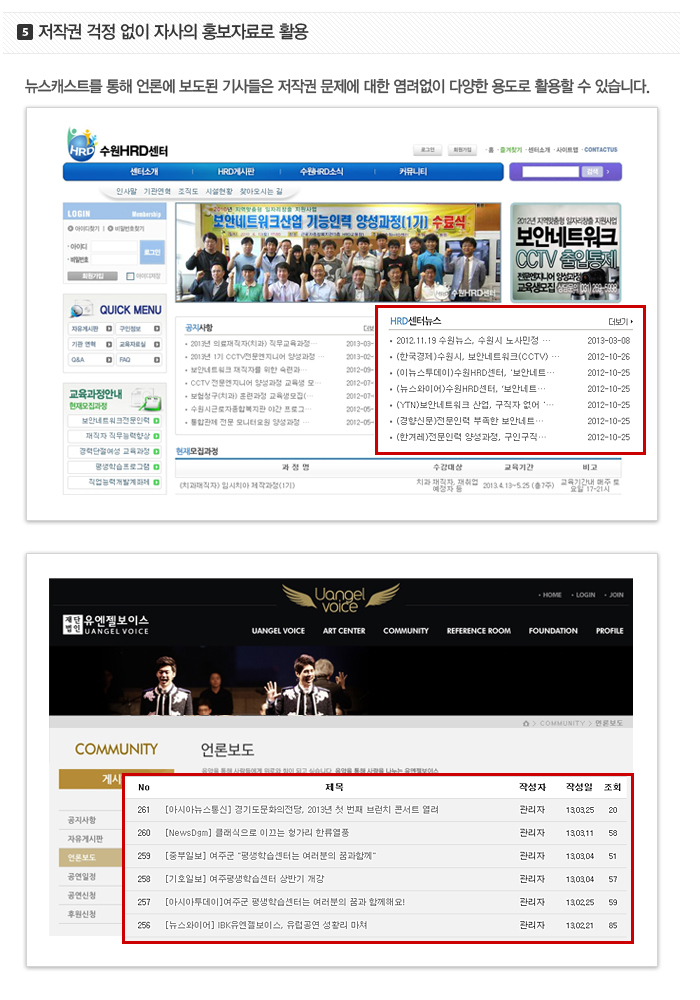Screen dimensions: 700x1000
Task: Click green icon beside 경력단절여성 교육과정
Action: pyautogui.click(x=156, y=452)
